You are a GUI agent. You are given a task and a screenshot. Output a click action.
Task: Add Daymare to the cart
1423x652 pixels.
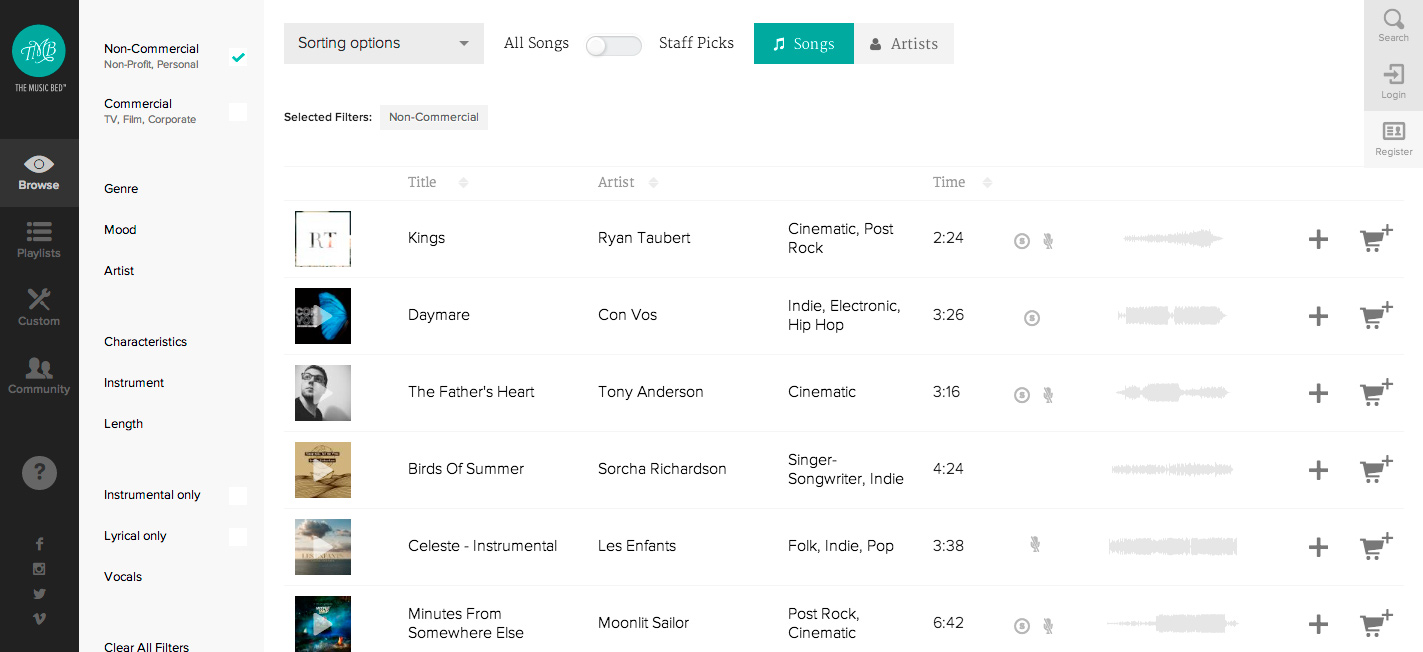(x=1376, y=315)
